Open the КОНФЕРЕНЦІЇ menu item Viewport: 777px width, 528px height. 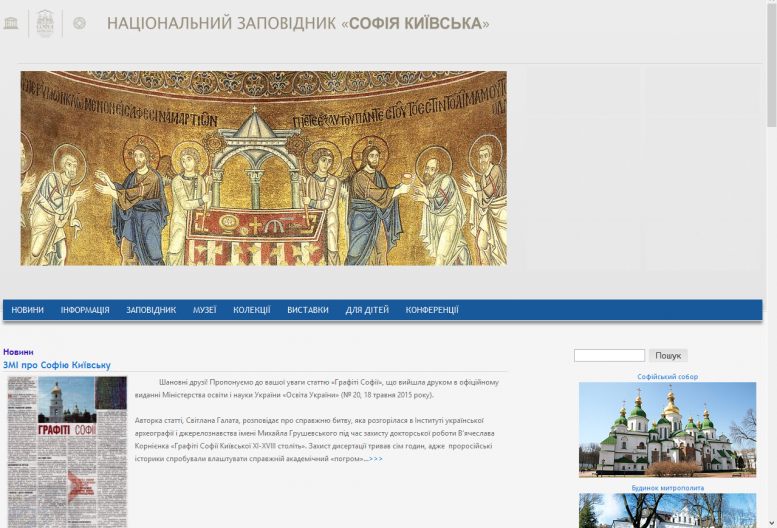tap(432, 310)
